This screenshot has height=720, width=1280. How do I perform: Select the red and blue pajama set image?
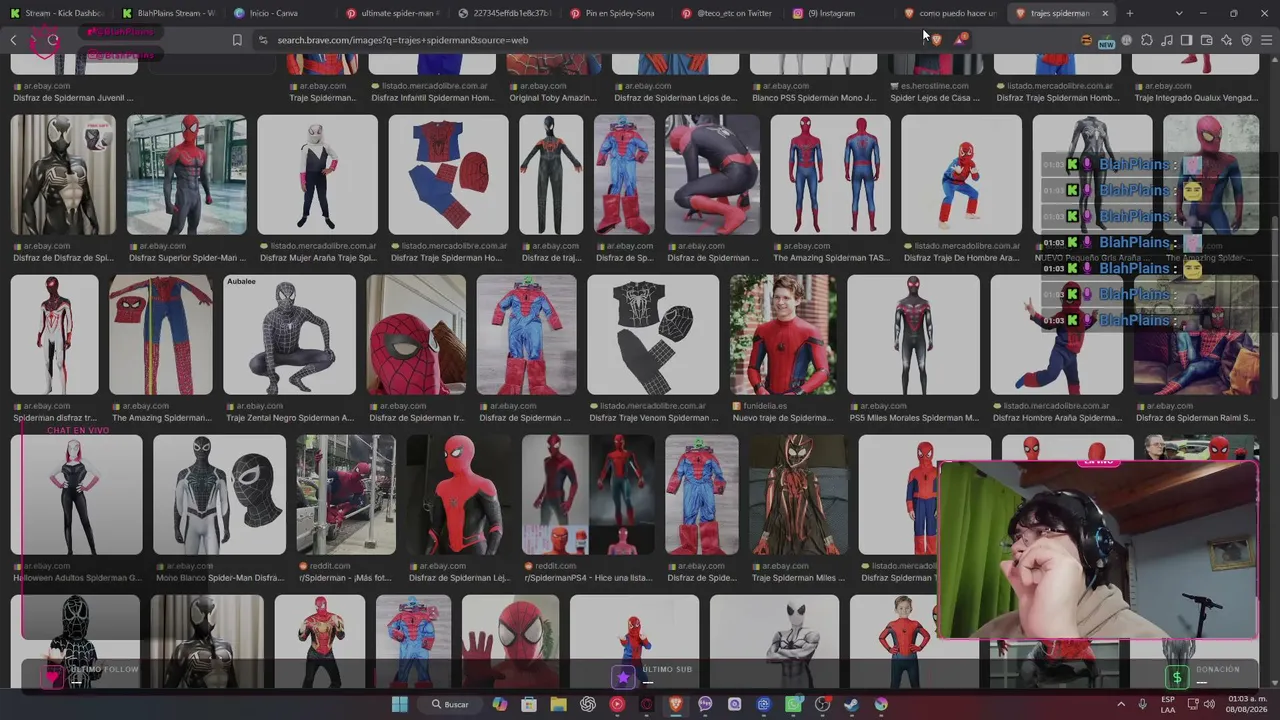click(x=448, y=175)
